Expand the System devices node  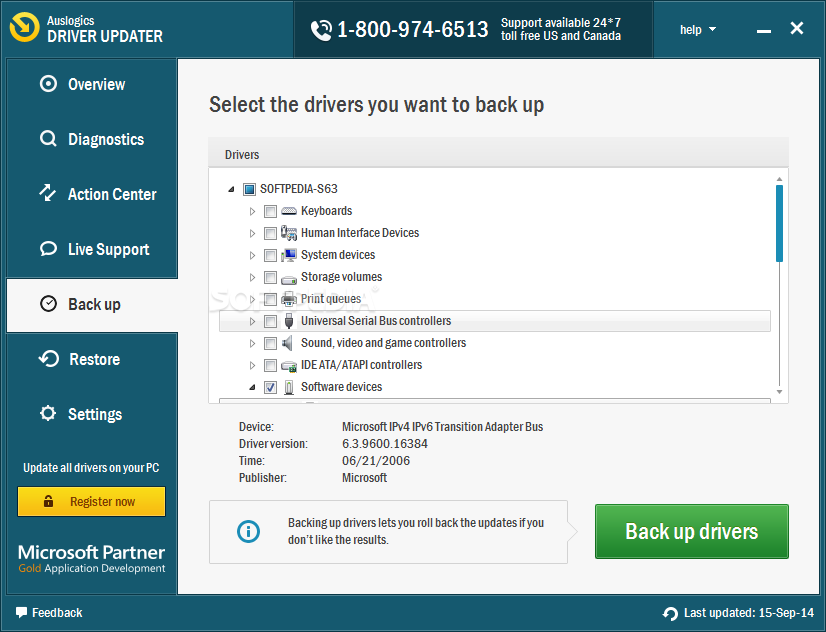click(252, 255)
